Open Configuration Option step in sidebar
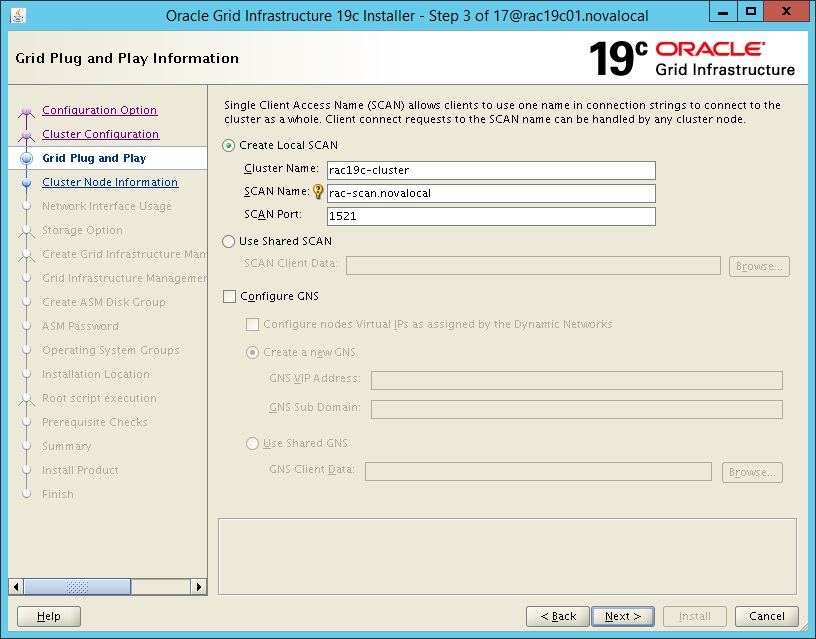The image size is (816, 639). 99,110
